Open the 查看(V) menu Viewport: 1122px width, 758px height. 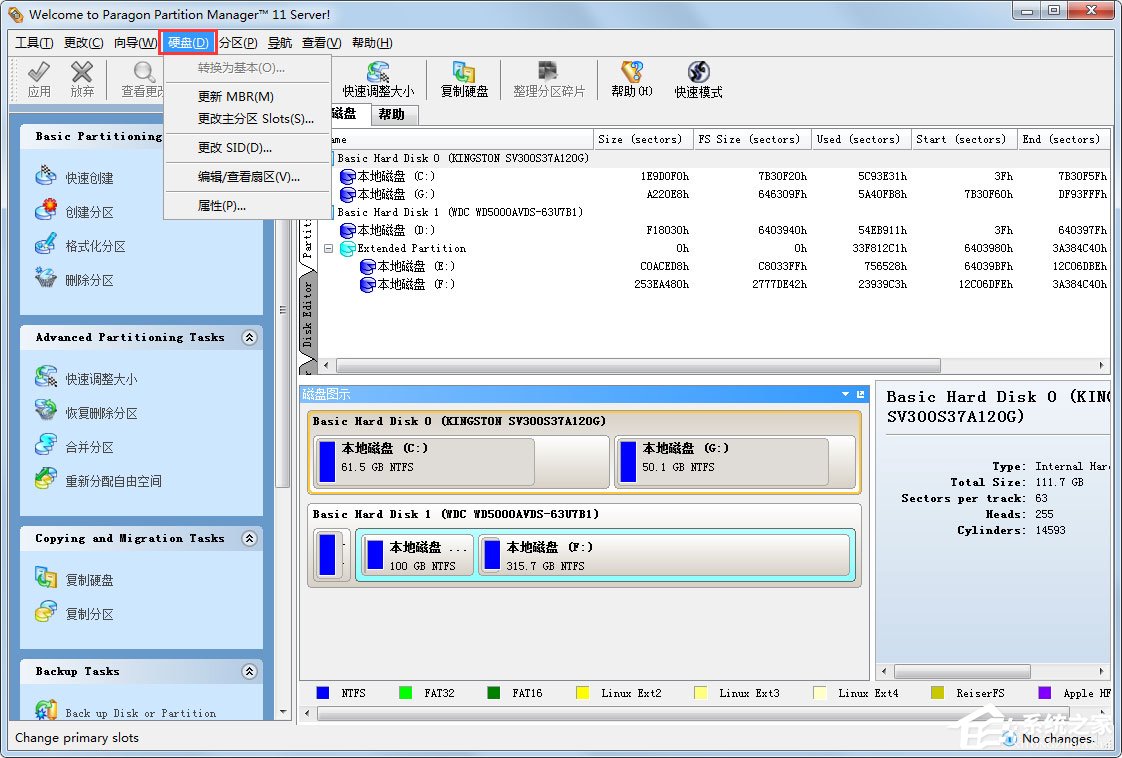(x=321, y=43)
